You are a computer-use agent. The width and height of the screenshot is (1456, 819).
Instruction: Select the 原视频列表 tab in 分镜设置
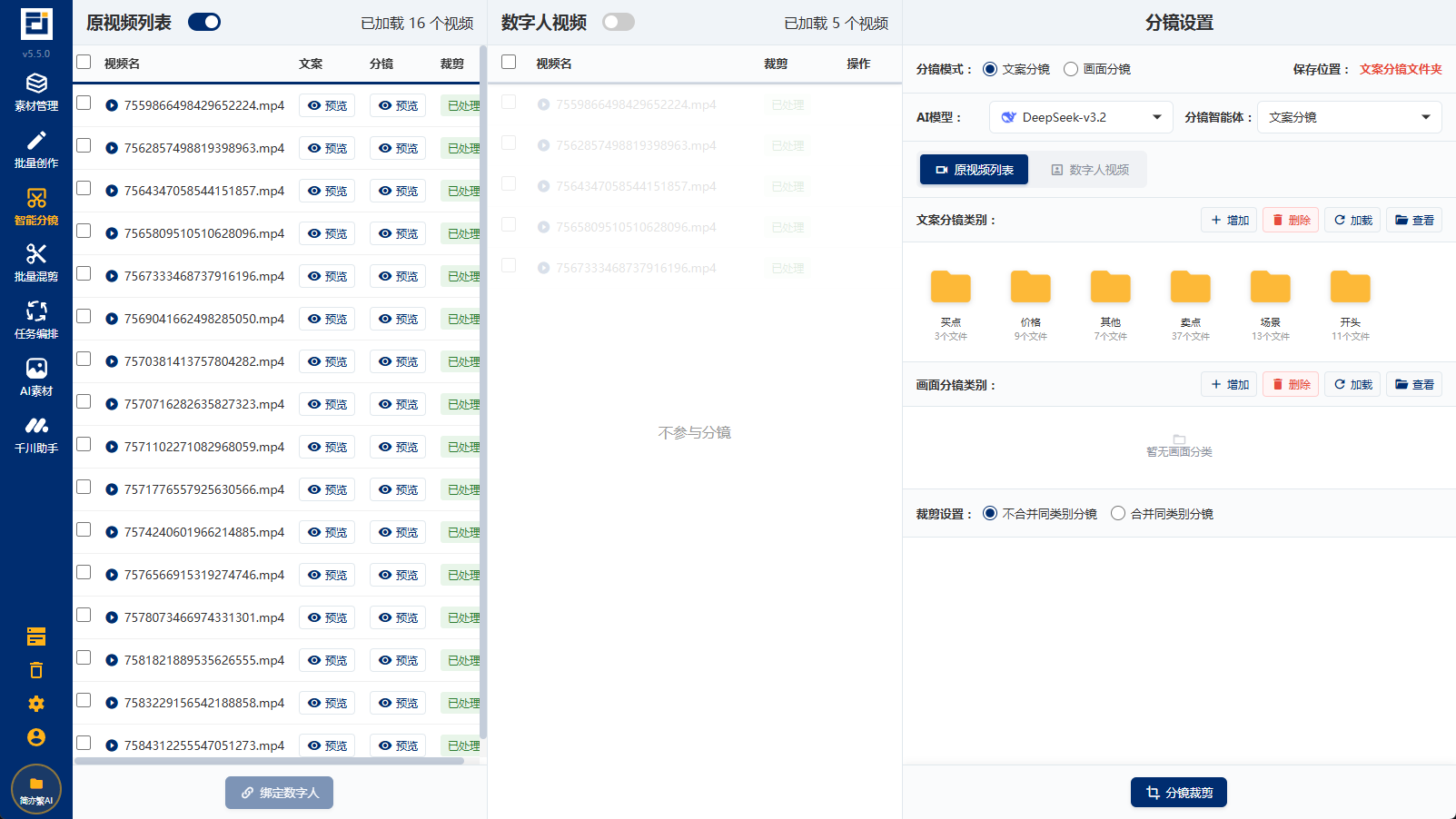[974, 169]
